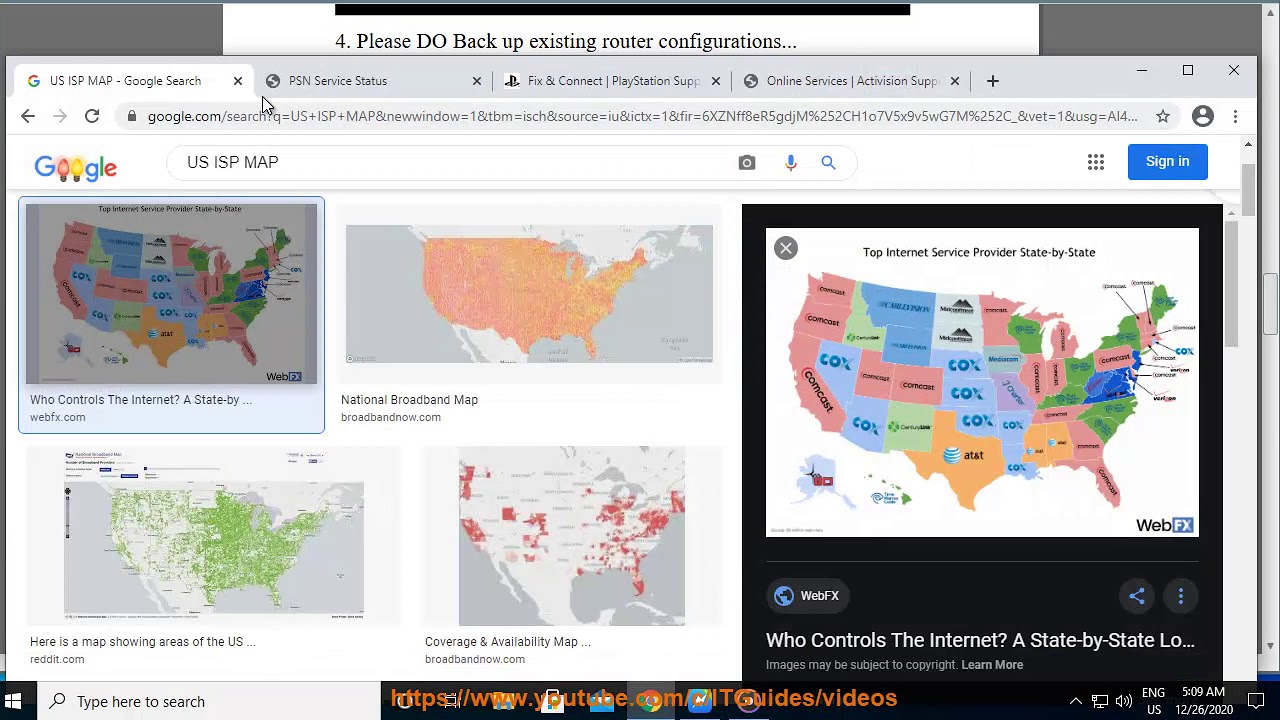Viewport: 1280px width, 720px height.
Task: Open a new browser tab
Action: coord(992,81)
